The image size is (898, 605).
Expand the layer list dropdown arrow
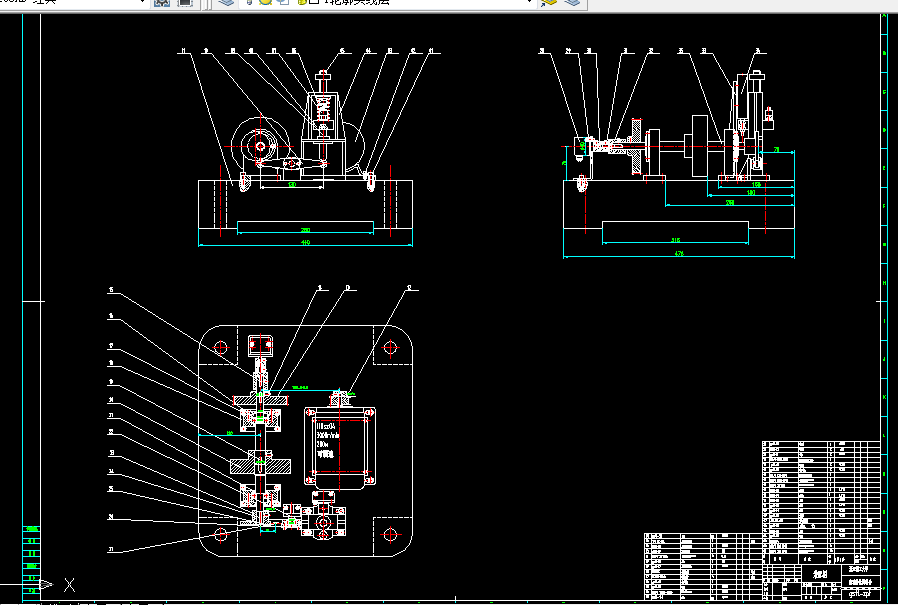click(530, 2)
